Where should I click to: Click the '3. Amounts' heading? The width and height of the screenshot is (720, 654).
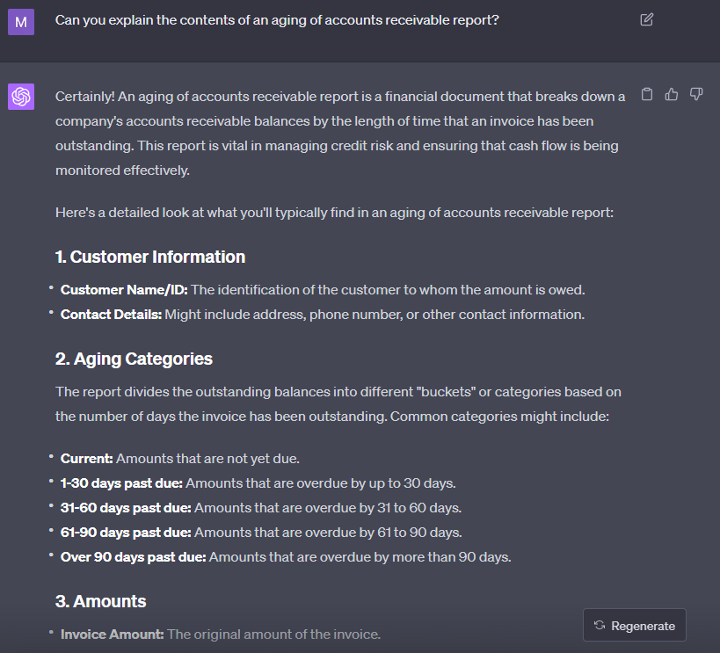[101, 601]
